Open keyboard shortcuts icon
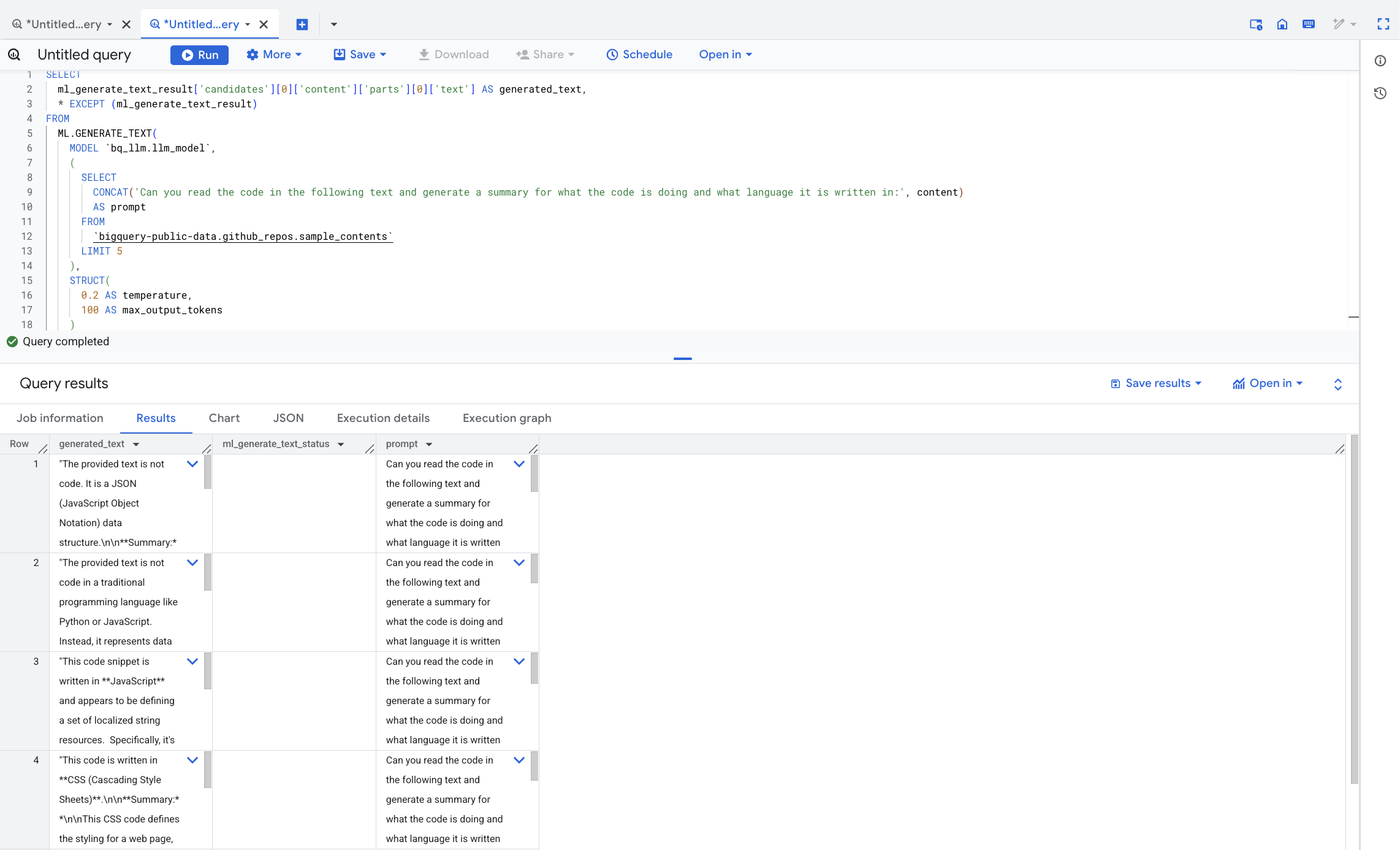The image size is (1400, 850). point(1309,25)
